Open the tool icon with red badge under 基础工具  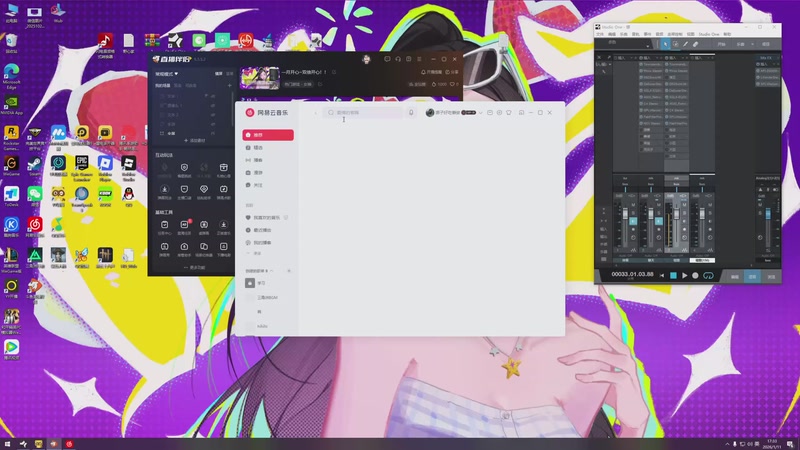(x=184, y=224)
